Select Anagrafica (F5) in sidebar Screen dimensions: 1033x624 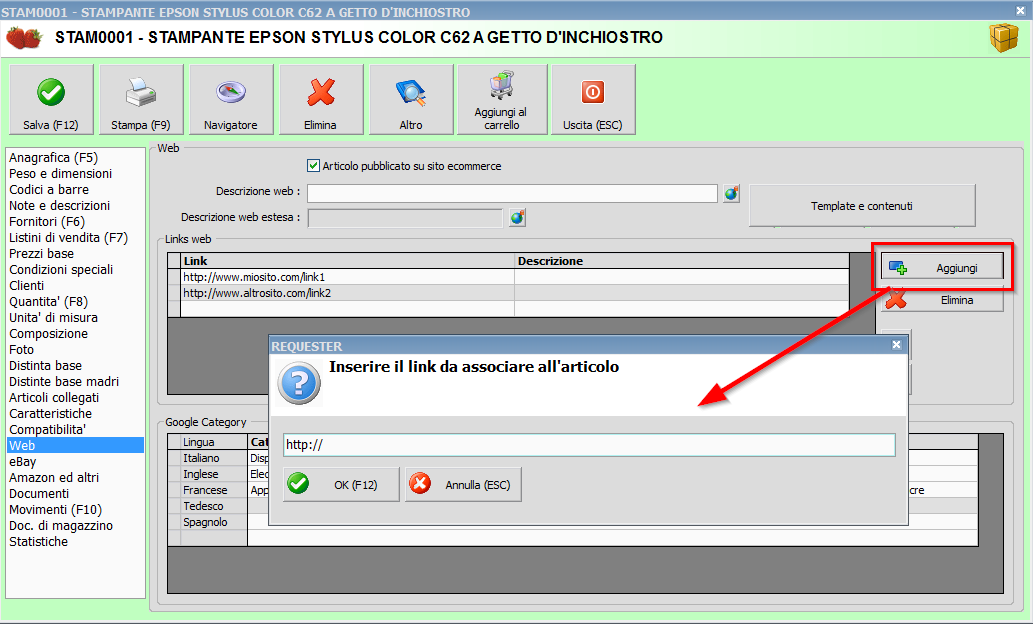[53, 157]
